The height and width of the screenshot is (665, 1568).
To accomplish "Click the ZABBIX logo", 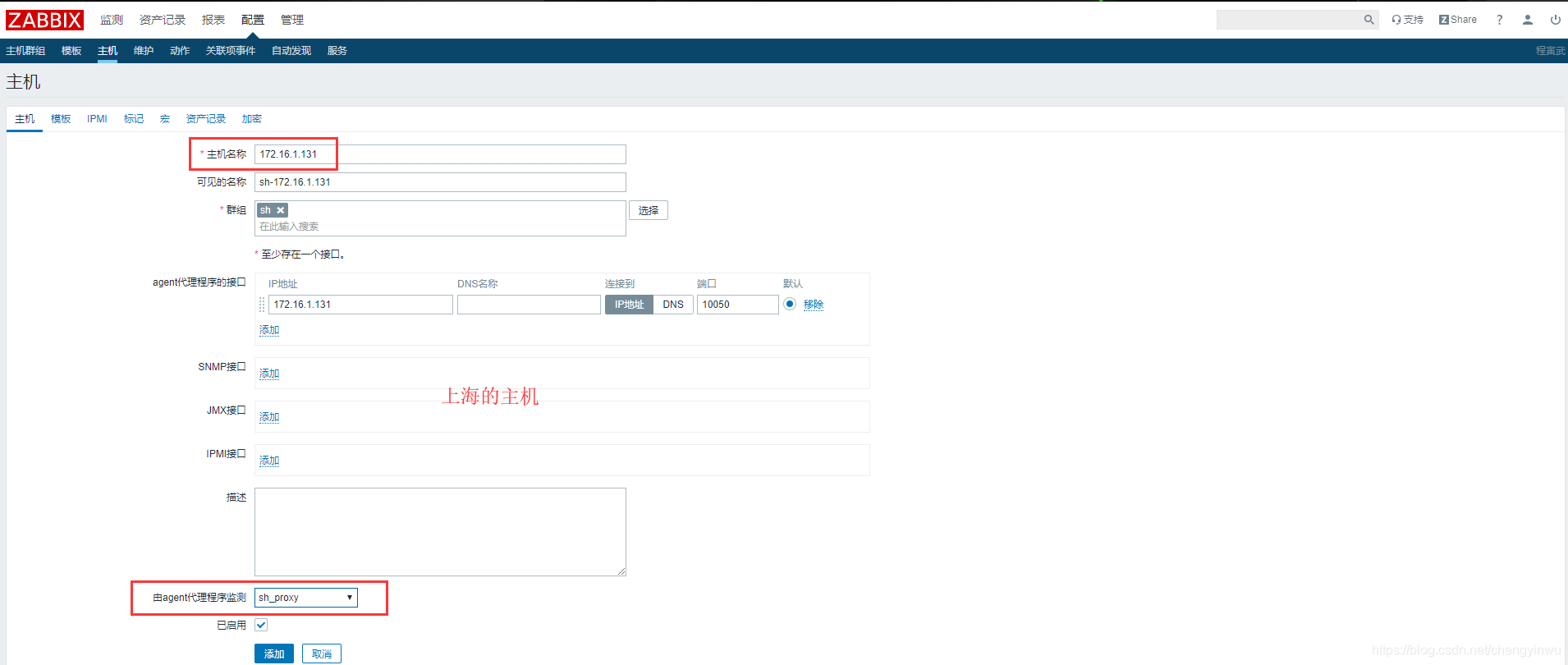I will click(44, 20).
